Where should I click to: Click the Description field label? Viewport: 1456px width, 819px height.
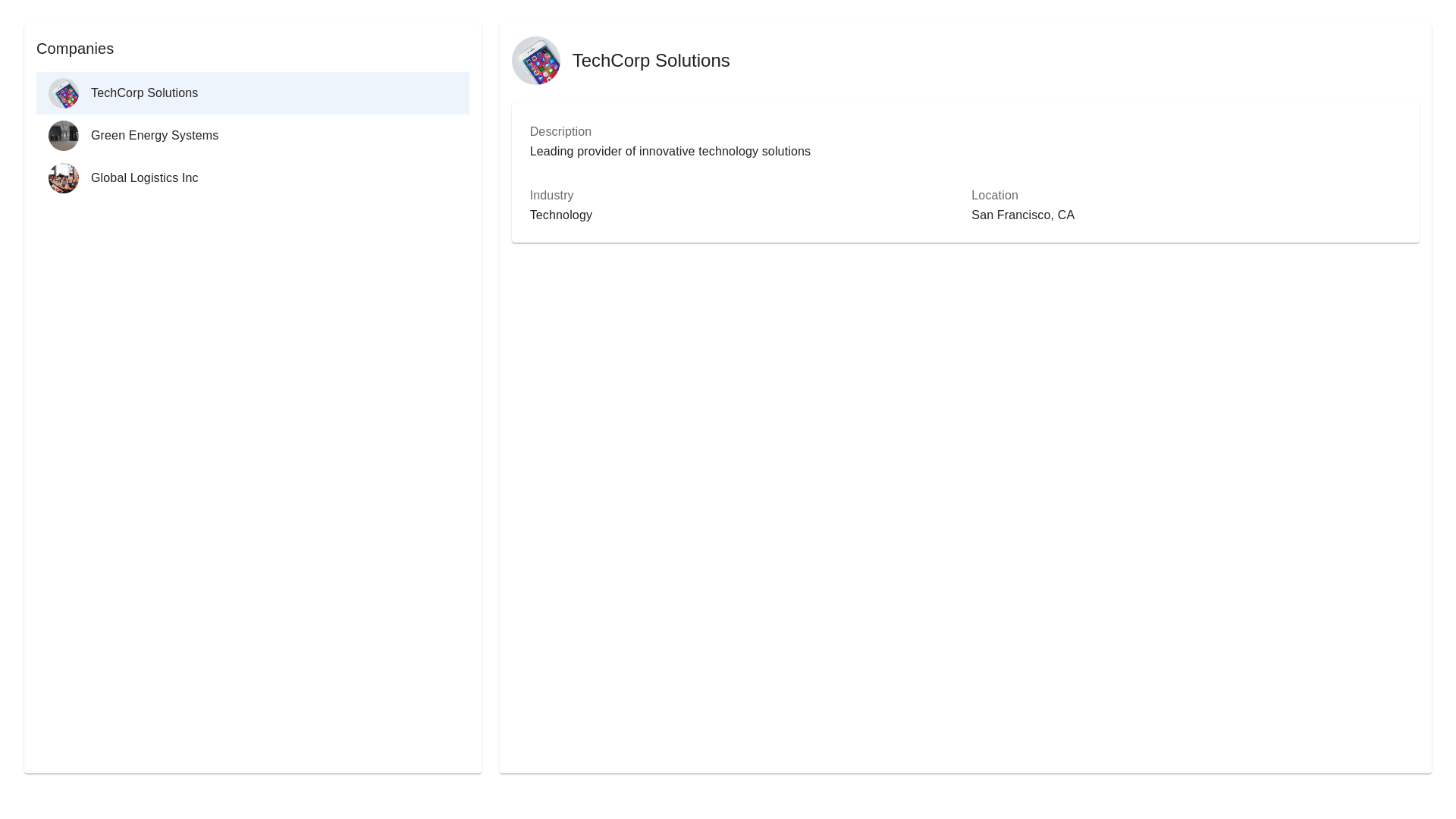tap(560, 132)
